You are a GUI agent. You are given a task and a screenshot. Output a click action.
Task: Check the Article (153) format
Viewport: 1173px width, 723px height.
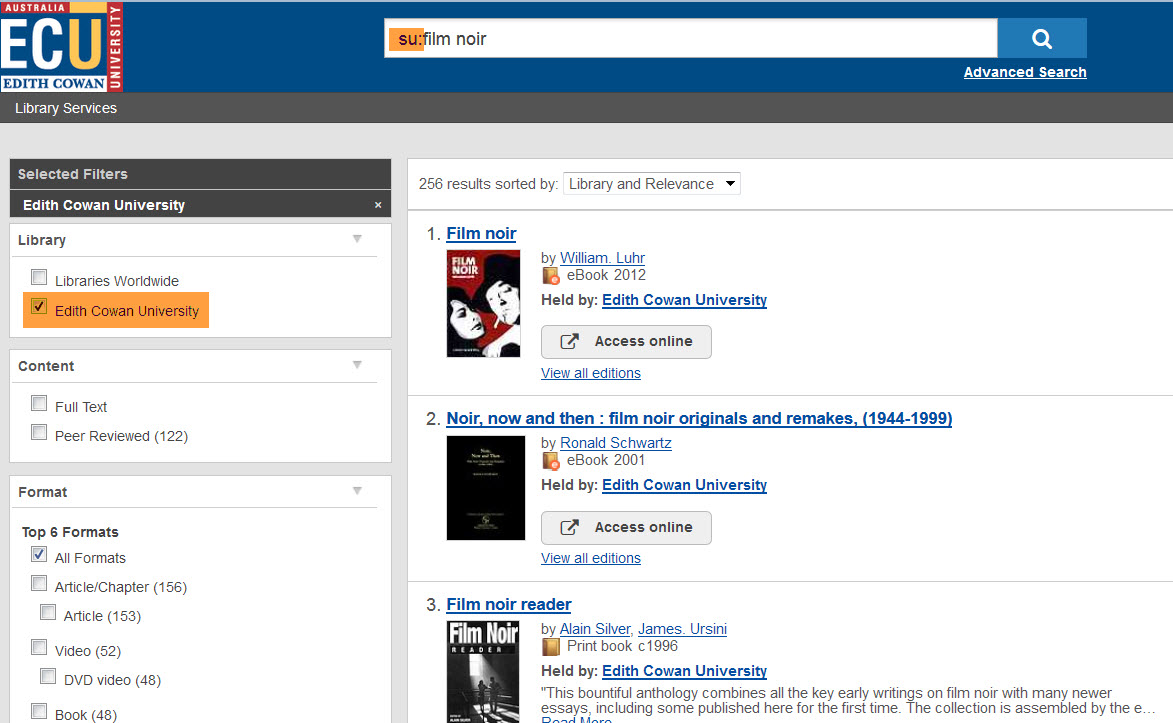point(48,613)
